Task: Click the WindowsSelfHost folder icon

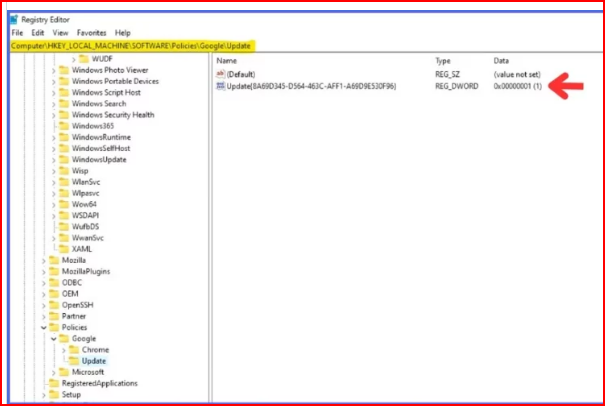Action: click(64, 149)
